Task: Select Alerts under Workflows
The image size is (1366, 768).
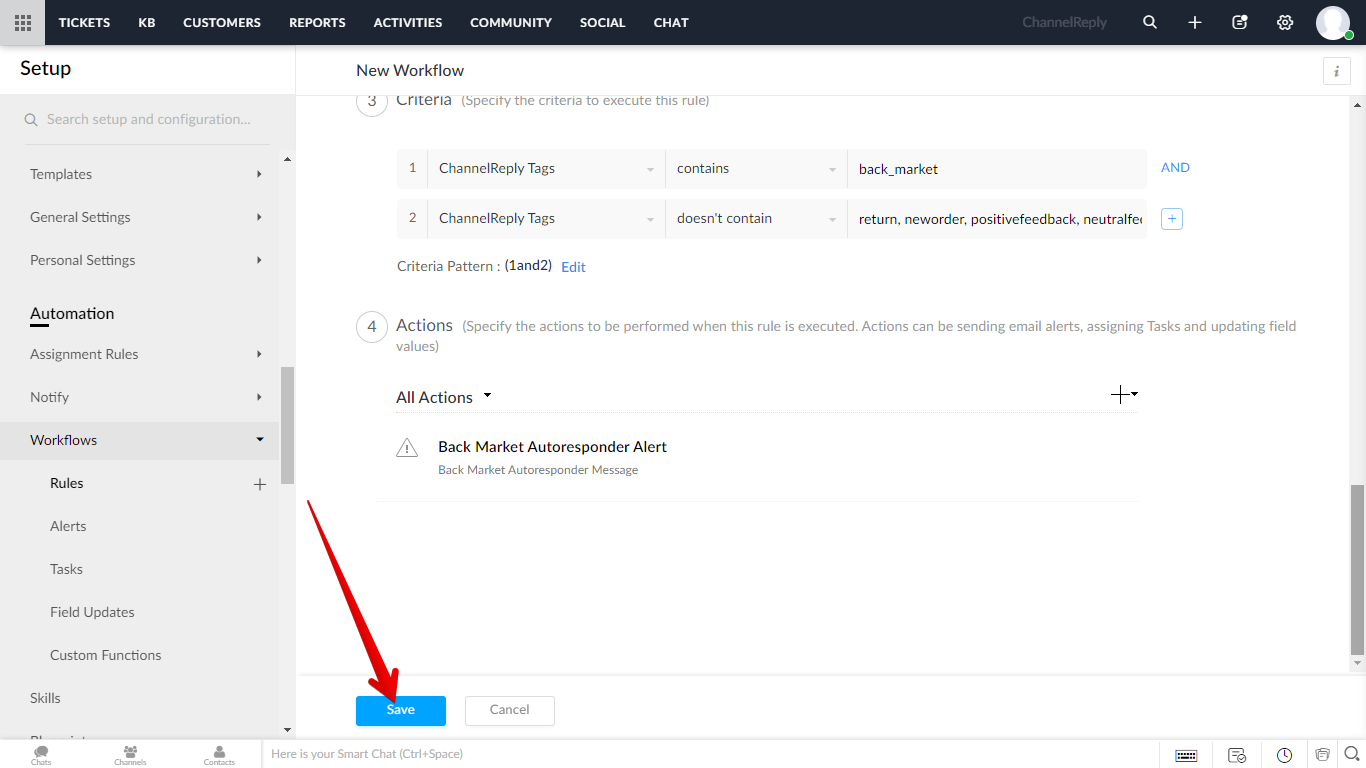Action: pyautogui.click(x=68, y=526)
